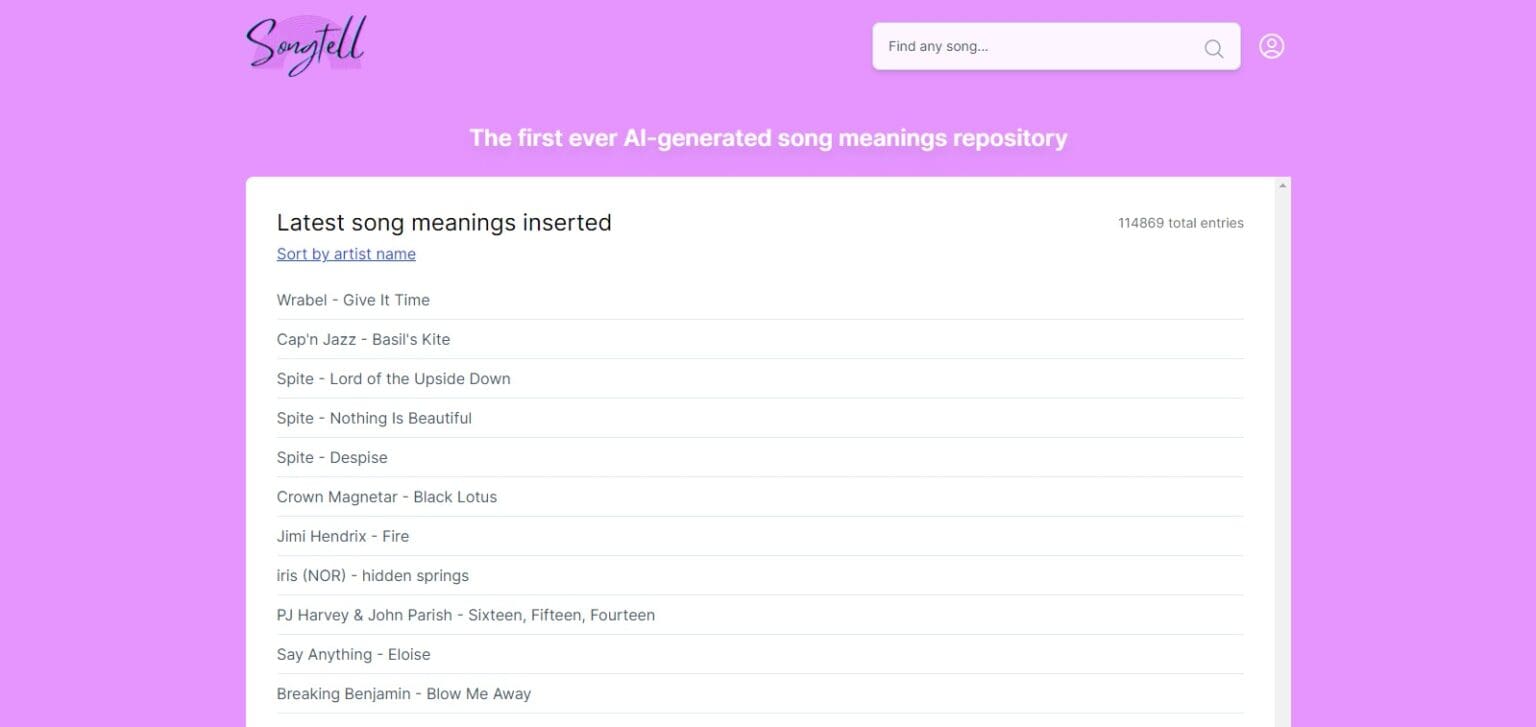Click the magnifier search icon
Viewport: 1536px width, 727px height.
[1213, 48]
